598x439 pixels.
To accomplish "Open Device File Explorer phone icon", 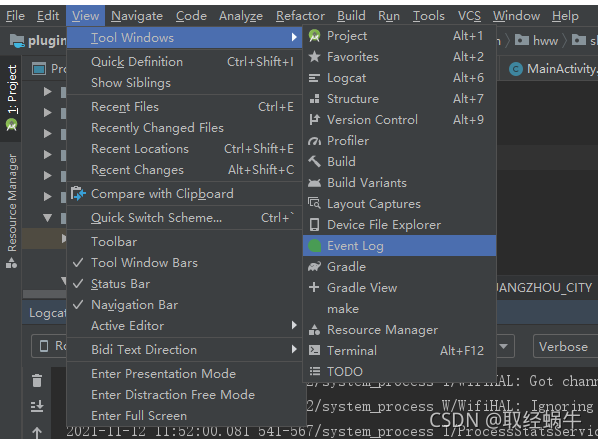I will 314,225.
